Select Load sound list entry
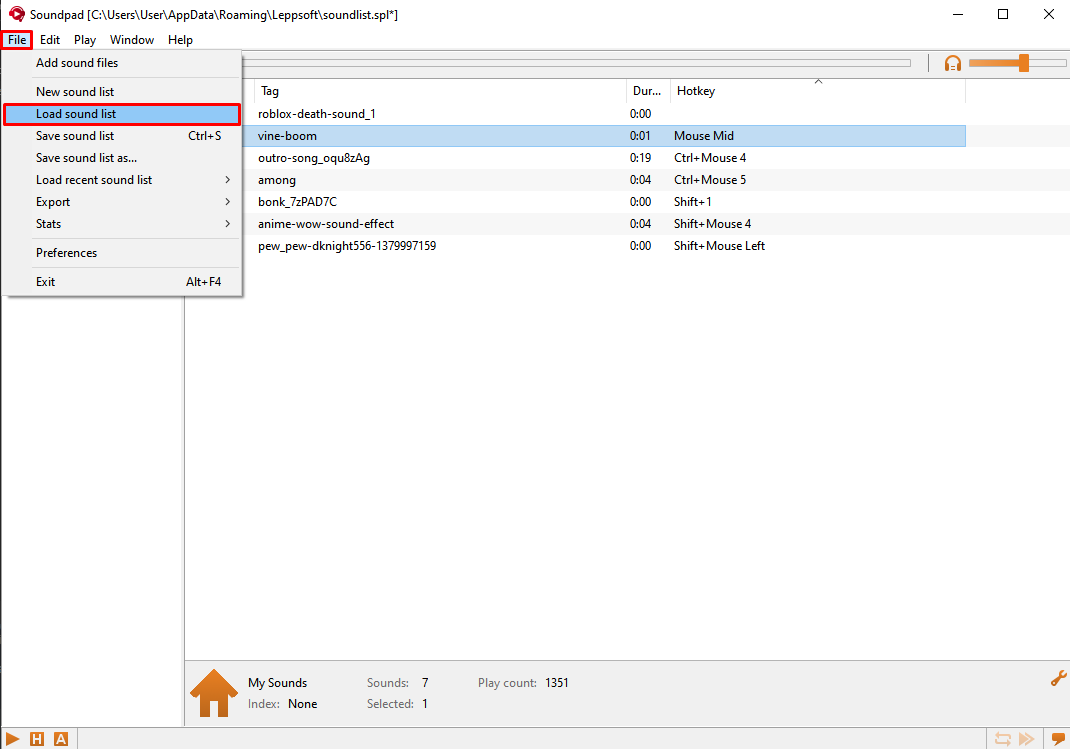Image resolution: width=1070 pixels, height=749 pixels. pos(122,114)
